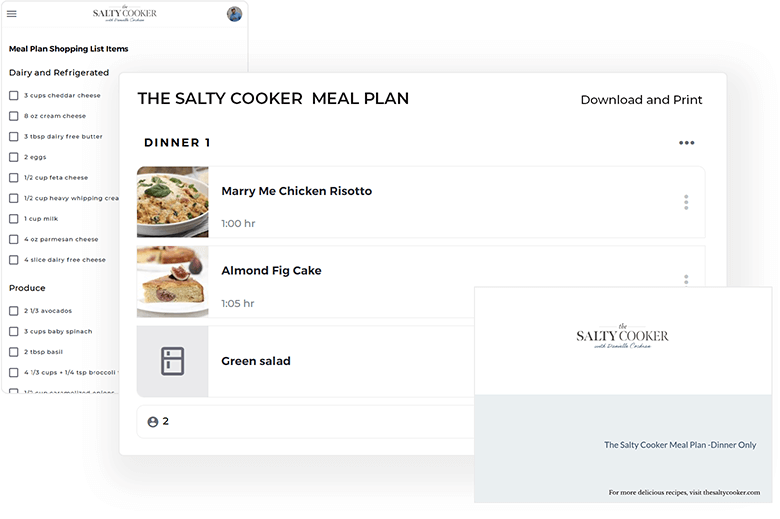Click Marry Me Chicken Risotto thumbnail

pyautogui.click(x=173, y=202)
